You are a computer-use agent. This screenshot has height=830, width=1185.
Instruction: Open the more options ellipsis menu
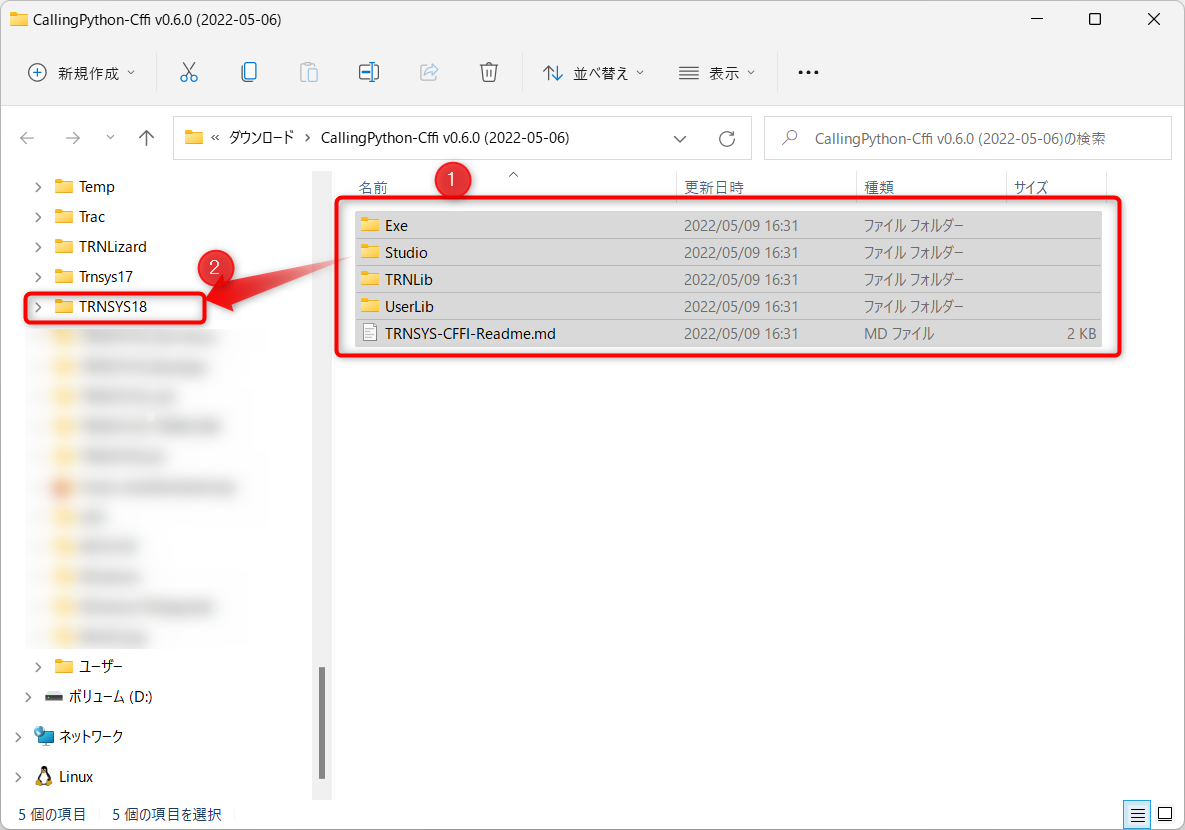pyautogui.click(x=808, y=73)
